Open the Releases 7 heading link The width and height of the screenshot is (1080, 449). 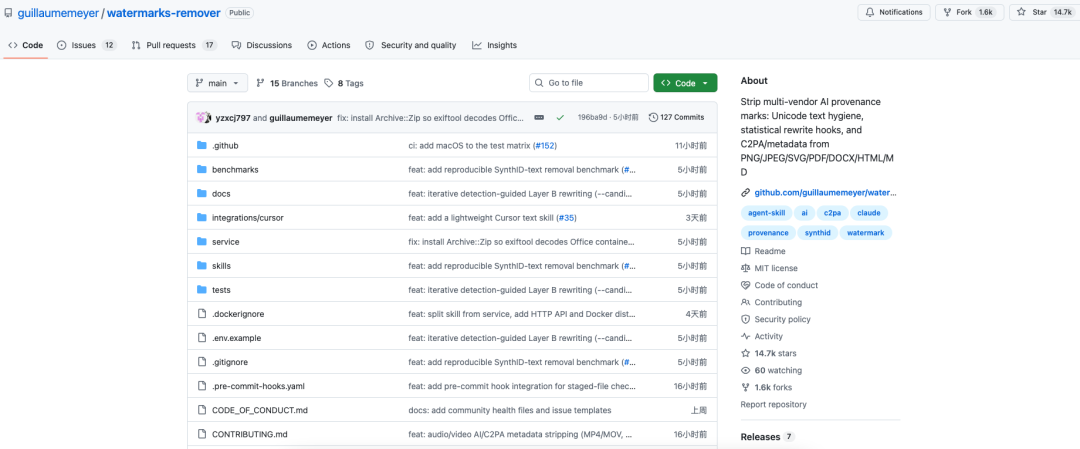point(767,437)
